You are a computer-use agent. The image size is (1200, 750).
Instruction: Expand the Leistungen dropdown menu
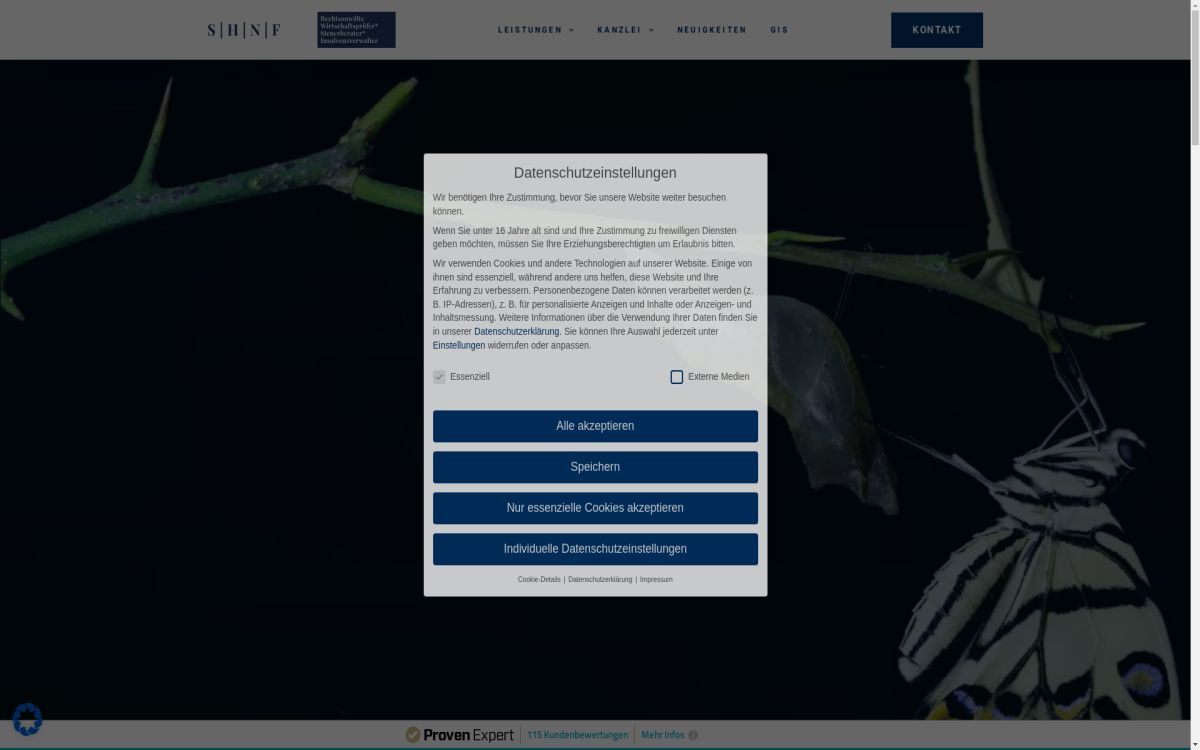click(535, 30)
